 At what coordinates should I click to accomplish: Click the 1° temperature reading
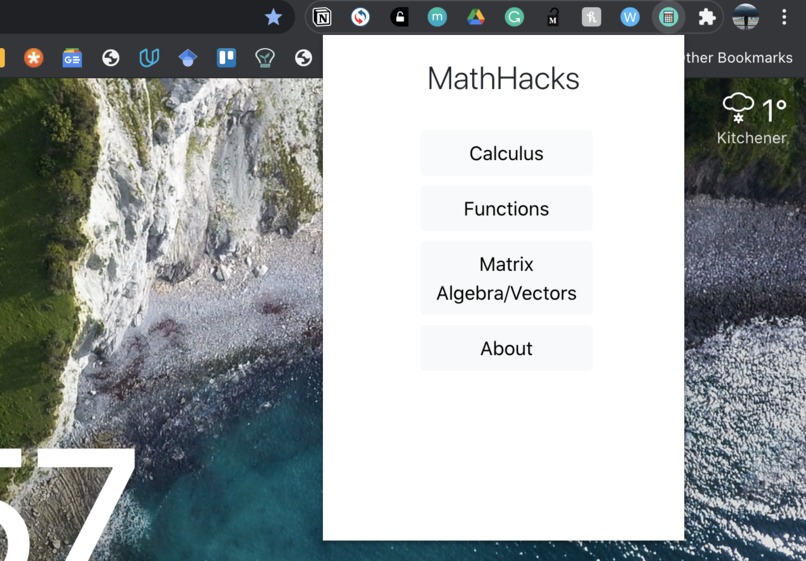click(774, 110)
